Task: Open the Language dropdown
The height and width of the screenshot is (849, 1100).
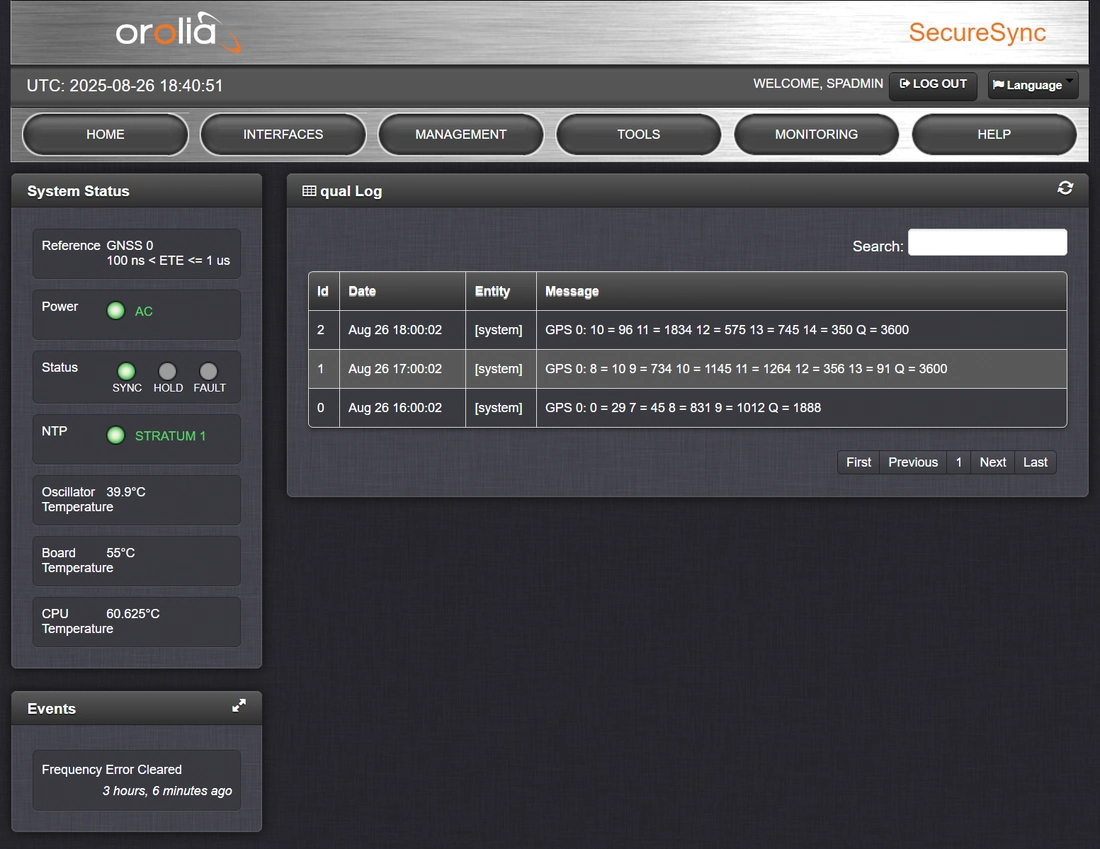Action: pos(1033,85)
